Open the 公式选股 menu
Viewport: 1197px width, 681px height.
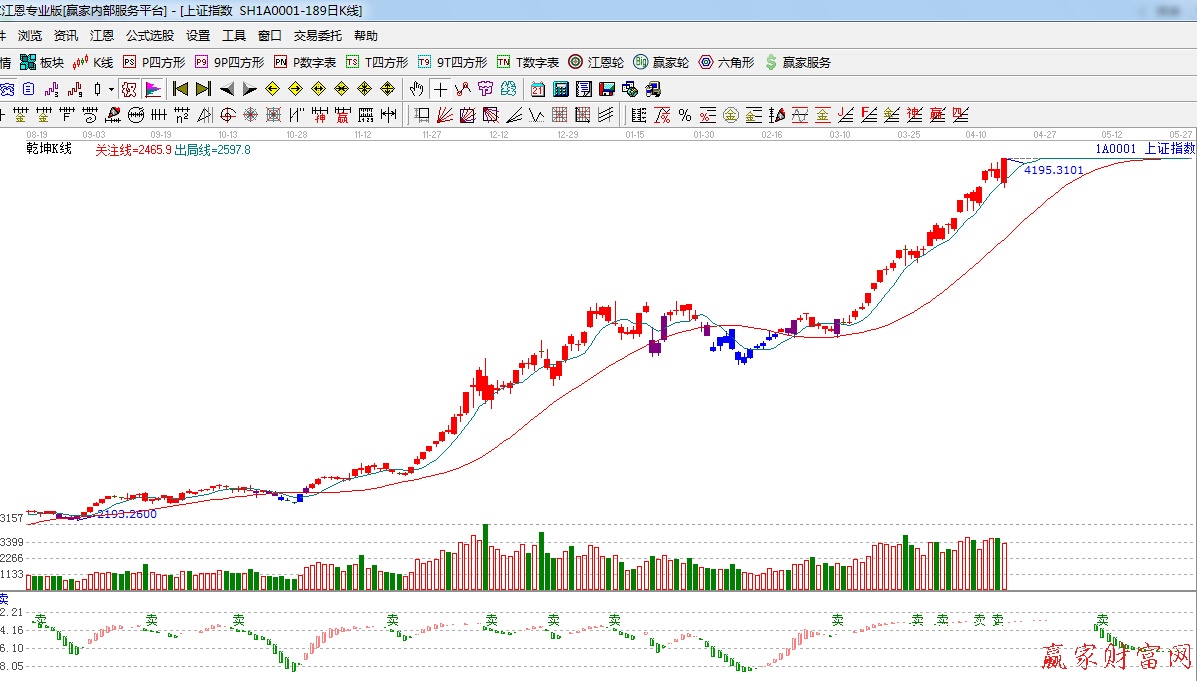tap(149, 35)
